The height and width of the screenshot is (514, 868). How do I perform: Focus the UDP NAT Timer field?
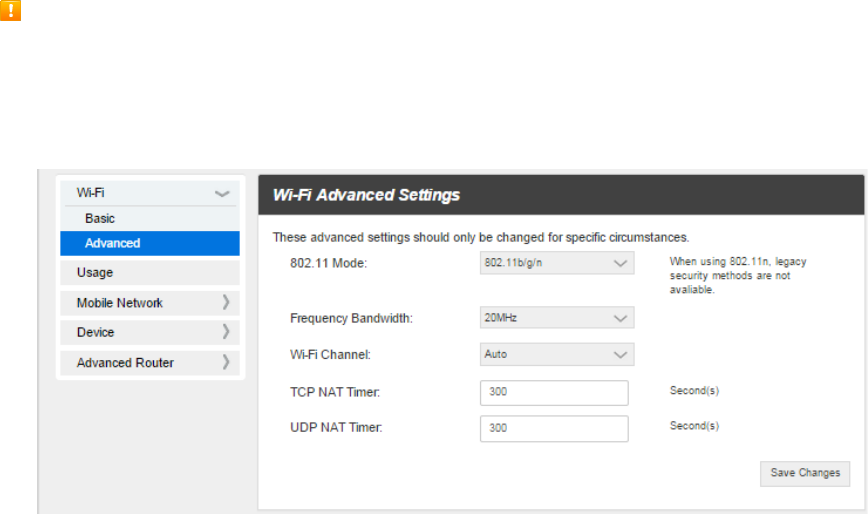(554, 428)
